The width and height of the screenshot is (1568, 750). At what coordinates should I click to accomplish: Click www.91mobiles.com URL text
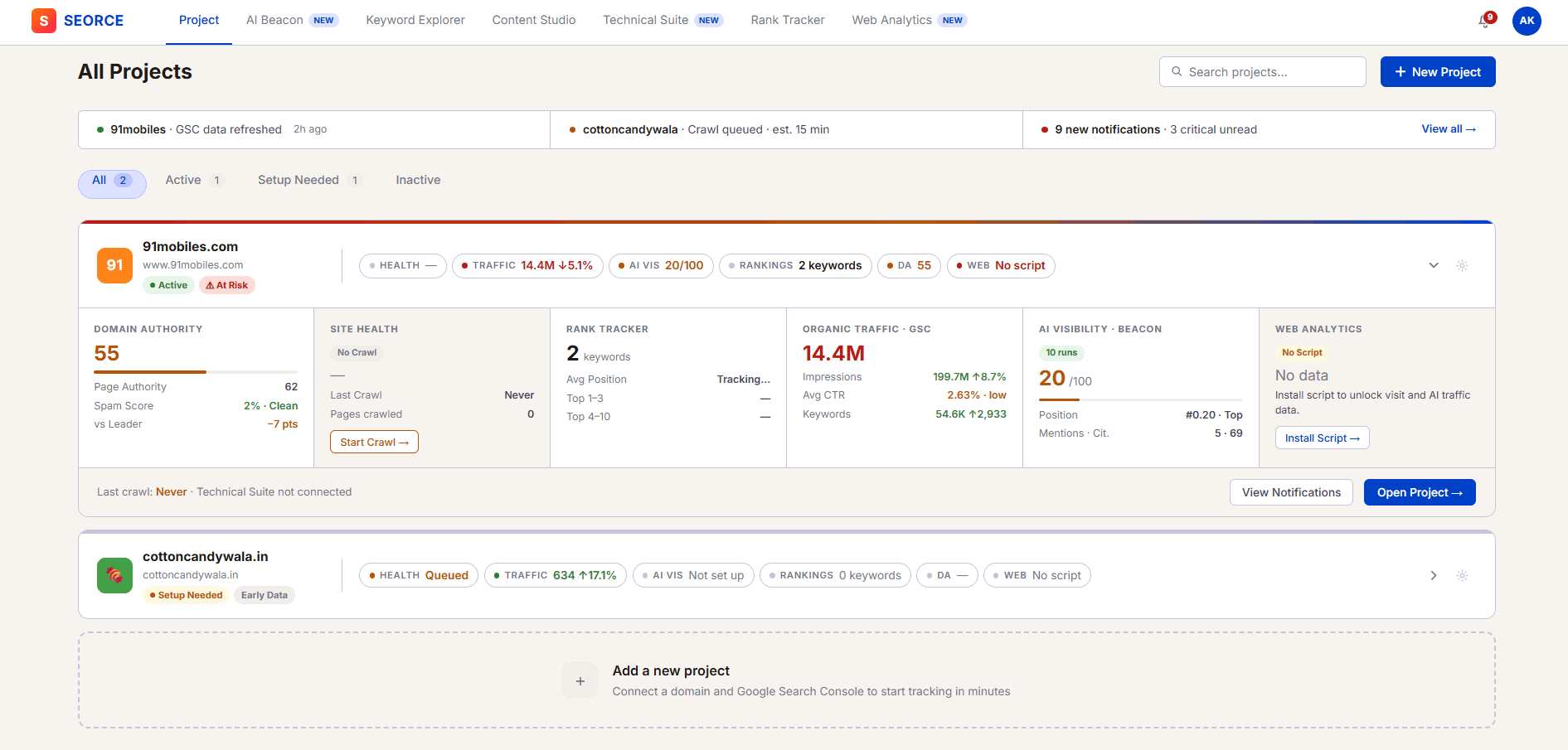click(192, 265)
